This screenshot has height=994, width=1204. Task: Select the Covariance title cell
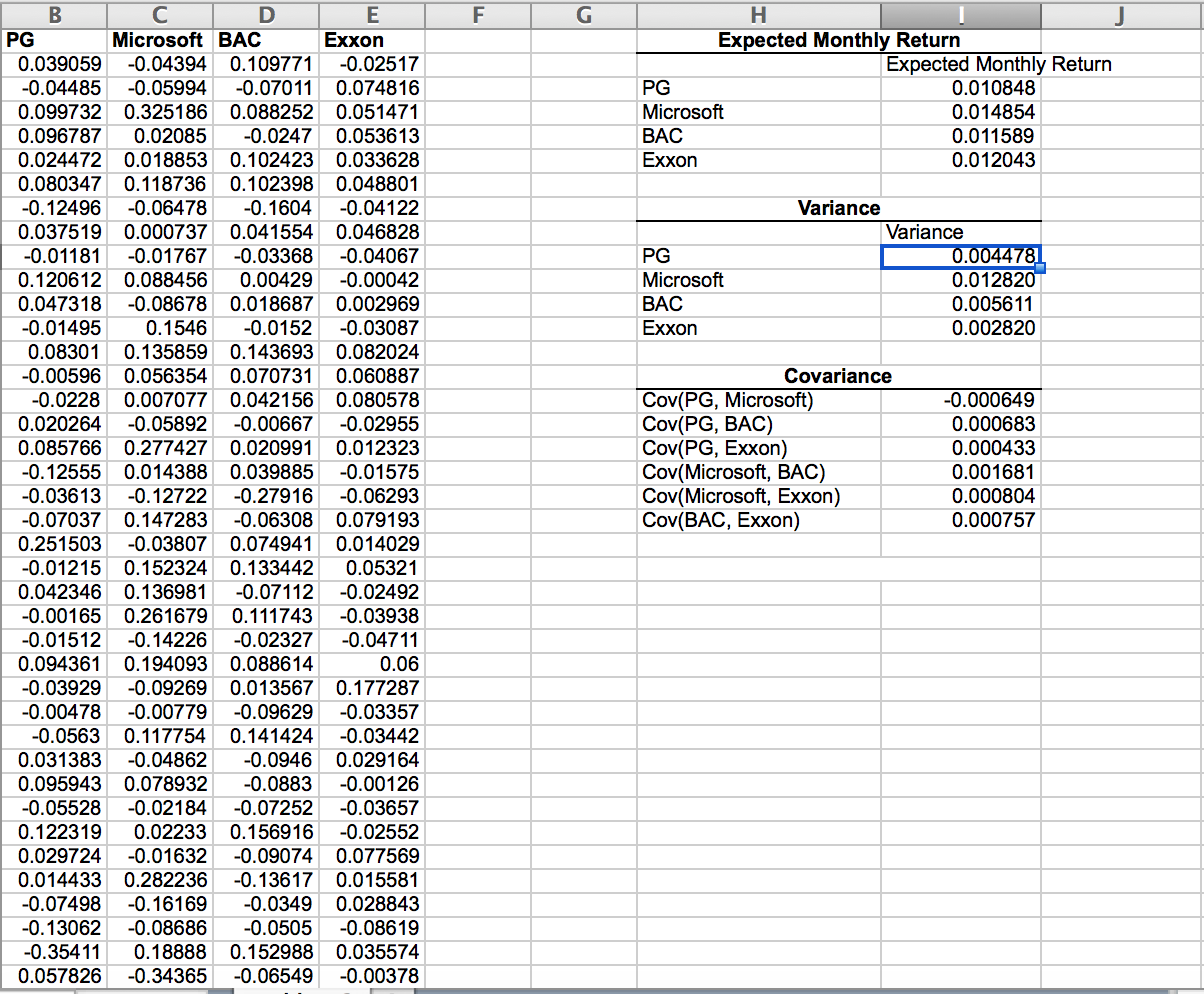838,376
